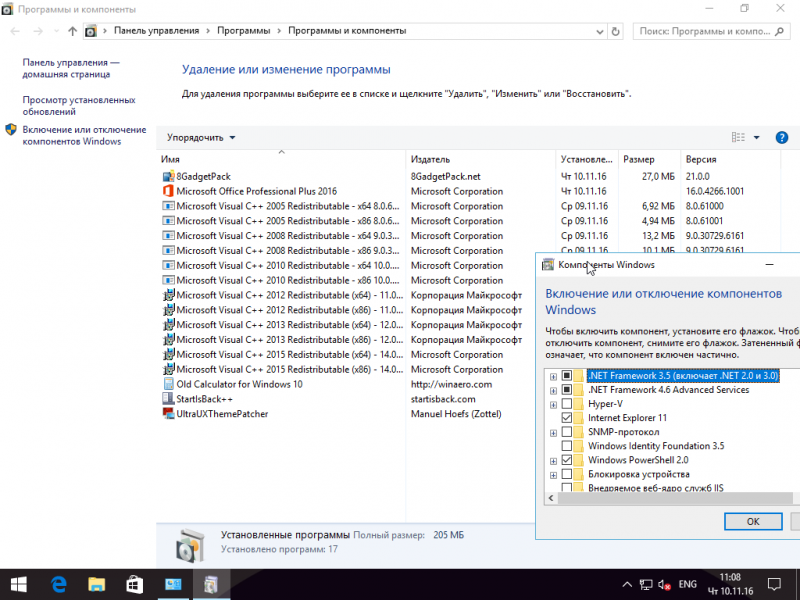Click the Microsoft Office Professional Plus 2016 icon

coord(168,191)
